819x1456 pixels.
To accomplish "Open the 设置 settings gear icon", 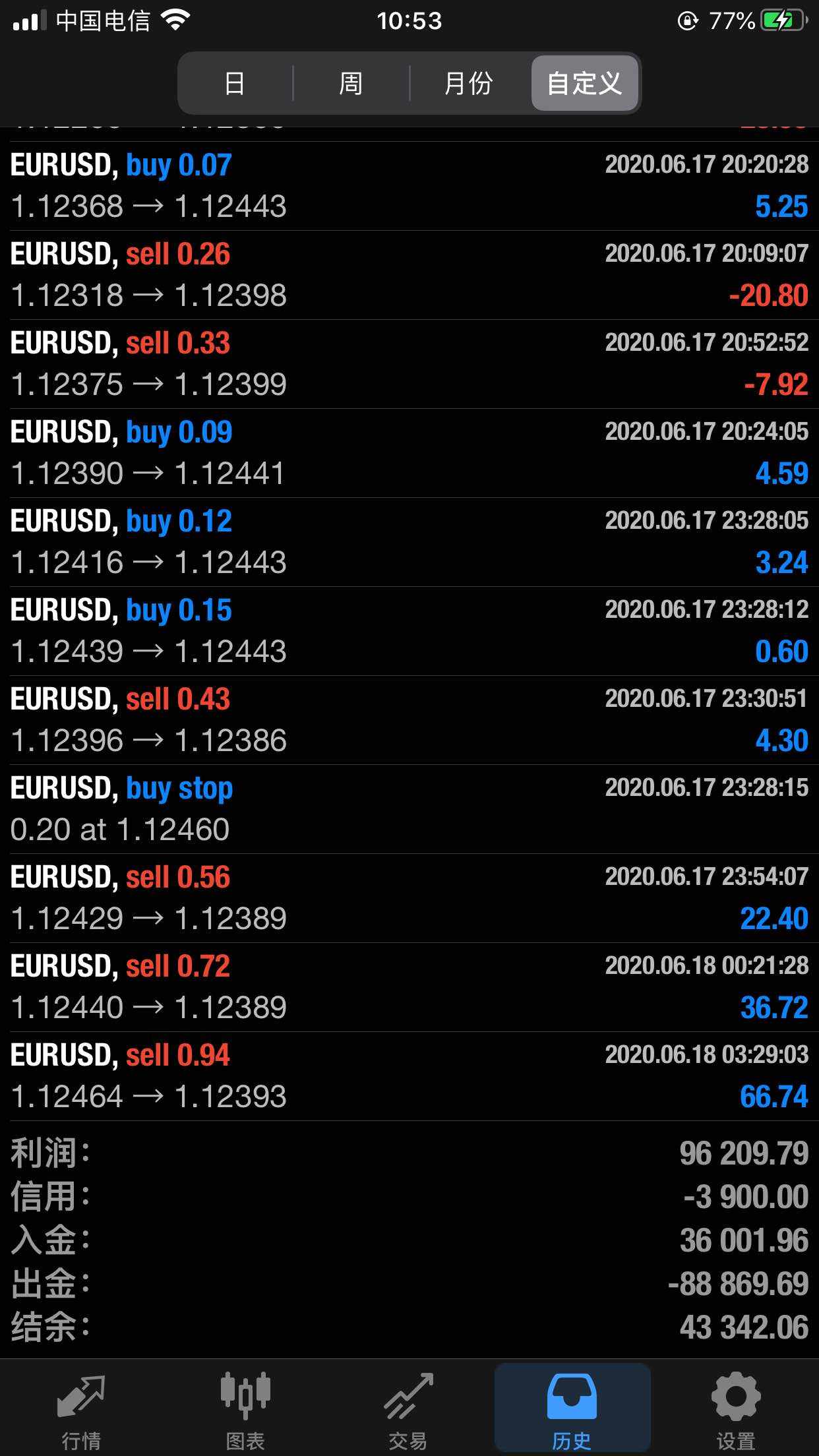I will coord(735,1395).
